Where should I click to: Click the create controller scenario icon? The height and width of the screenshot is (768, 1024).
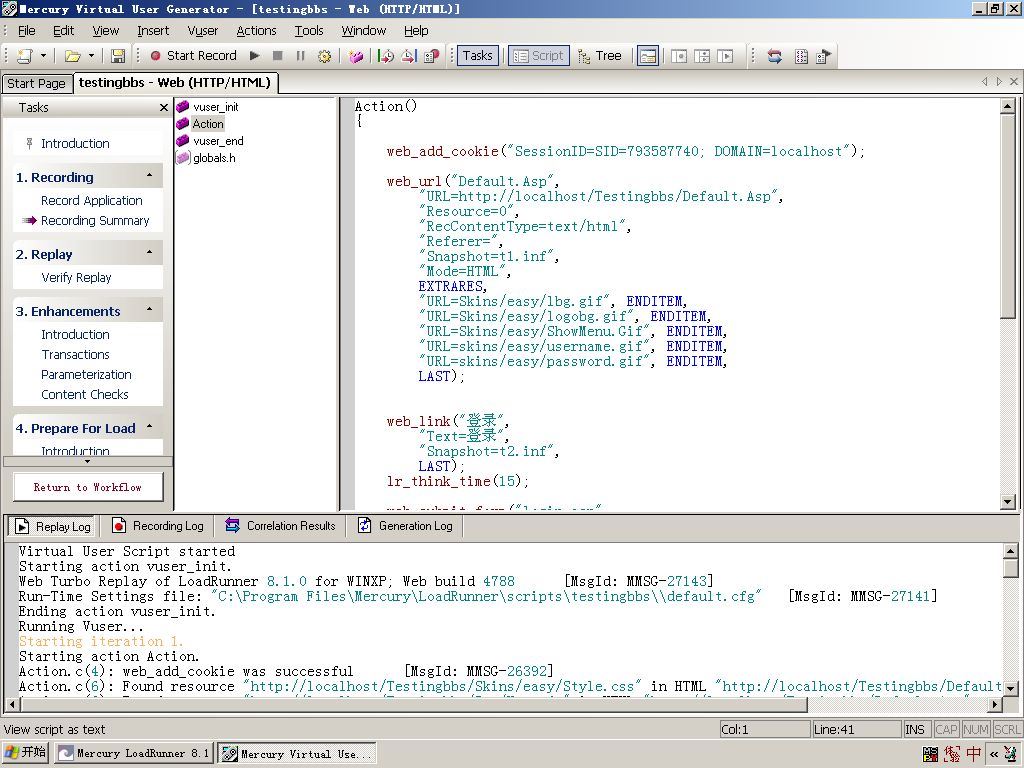(824, 56)
